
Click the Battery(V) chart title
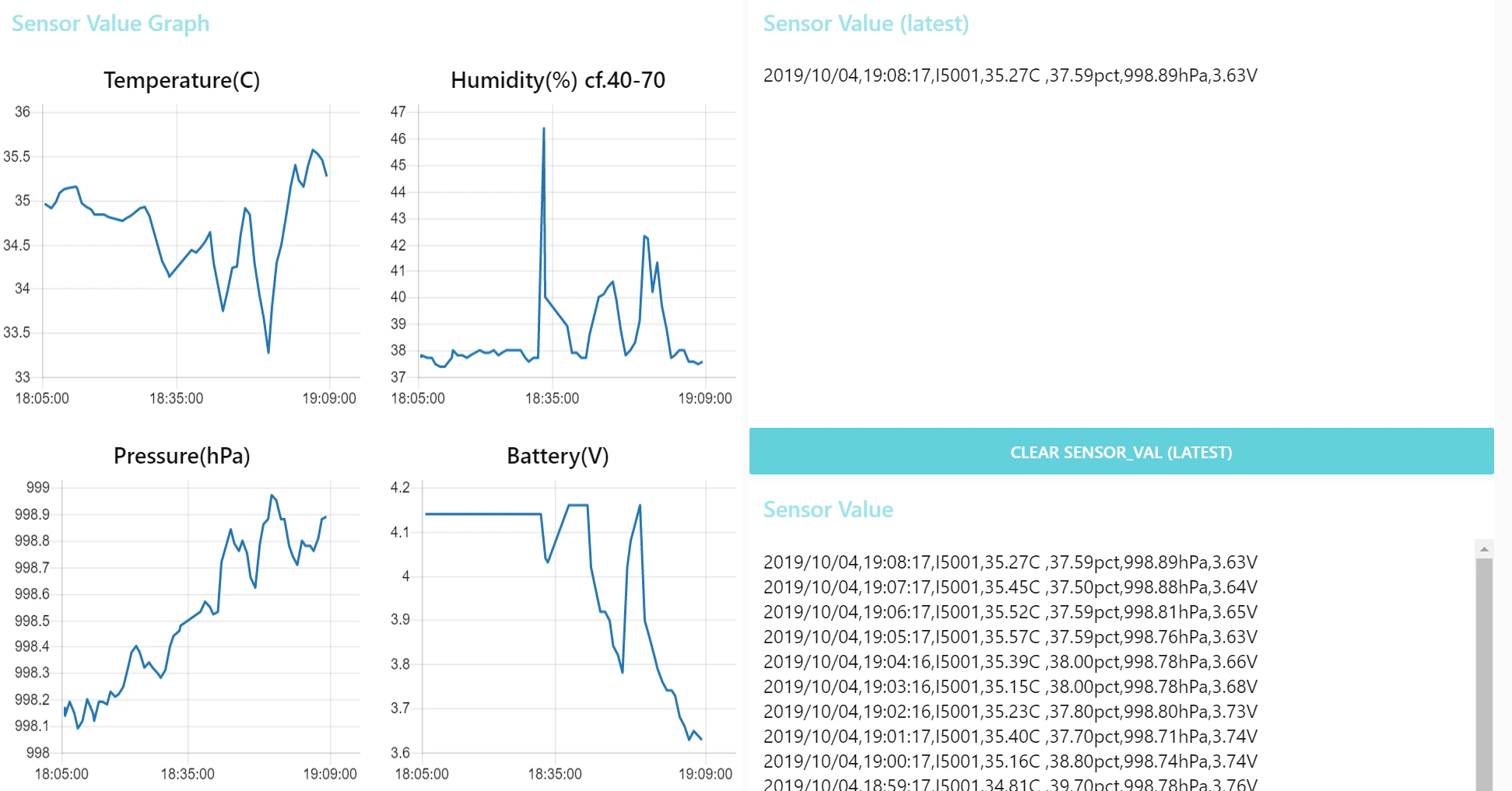coord(558,456)
